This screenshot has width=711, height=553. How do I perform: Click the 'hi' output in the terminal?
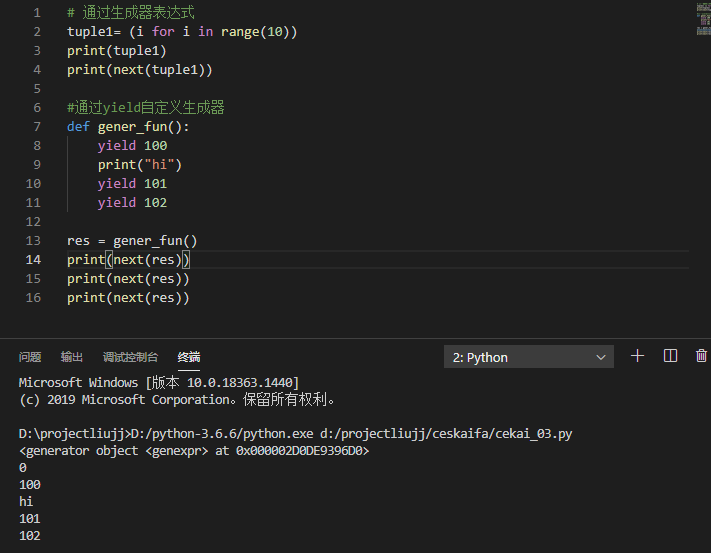pyautogui.click(x=26, y=502)
